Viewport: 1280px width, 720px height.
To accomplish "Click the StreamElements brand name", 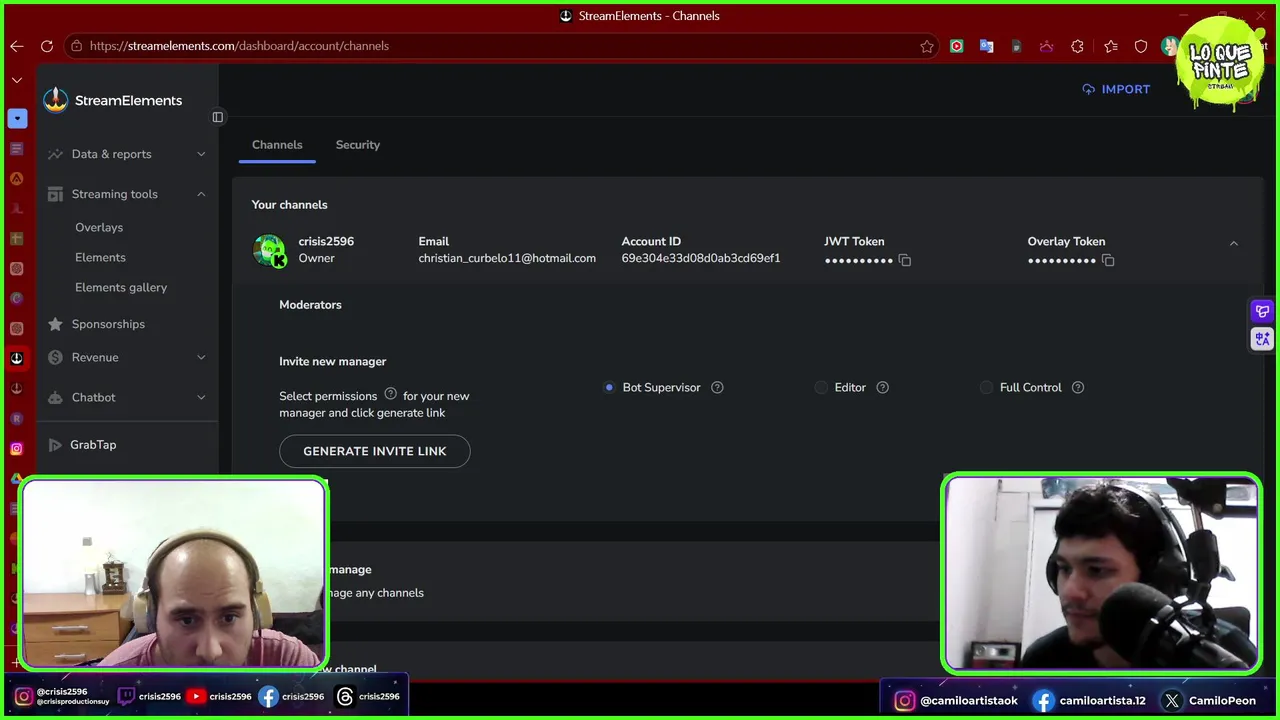I will [128, 101].
